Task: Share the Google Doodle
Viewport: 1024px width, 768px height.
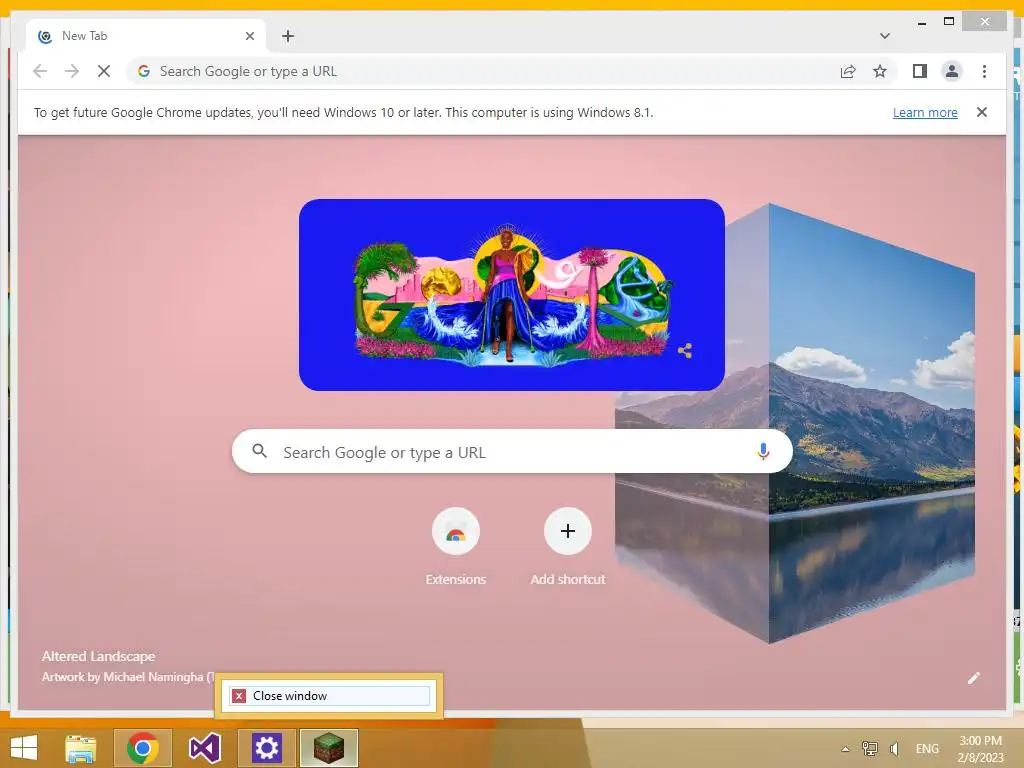Action: [684, 351]
